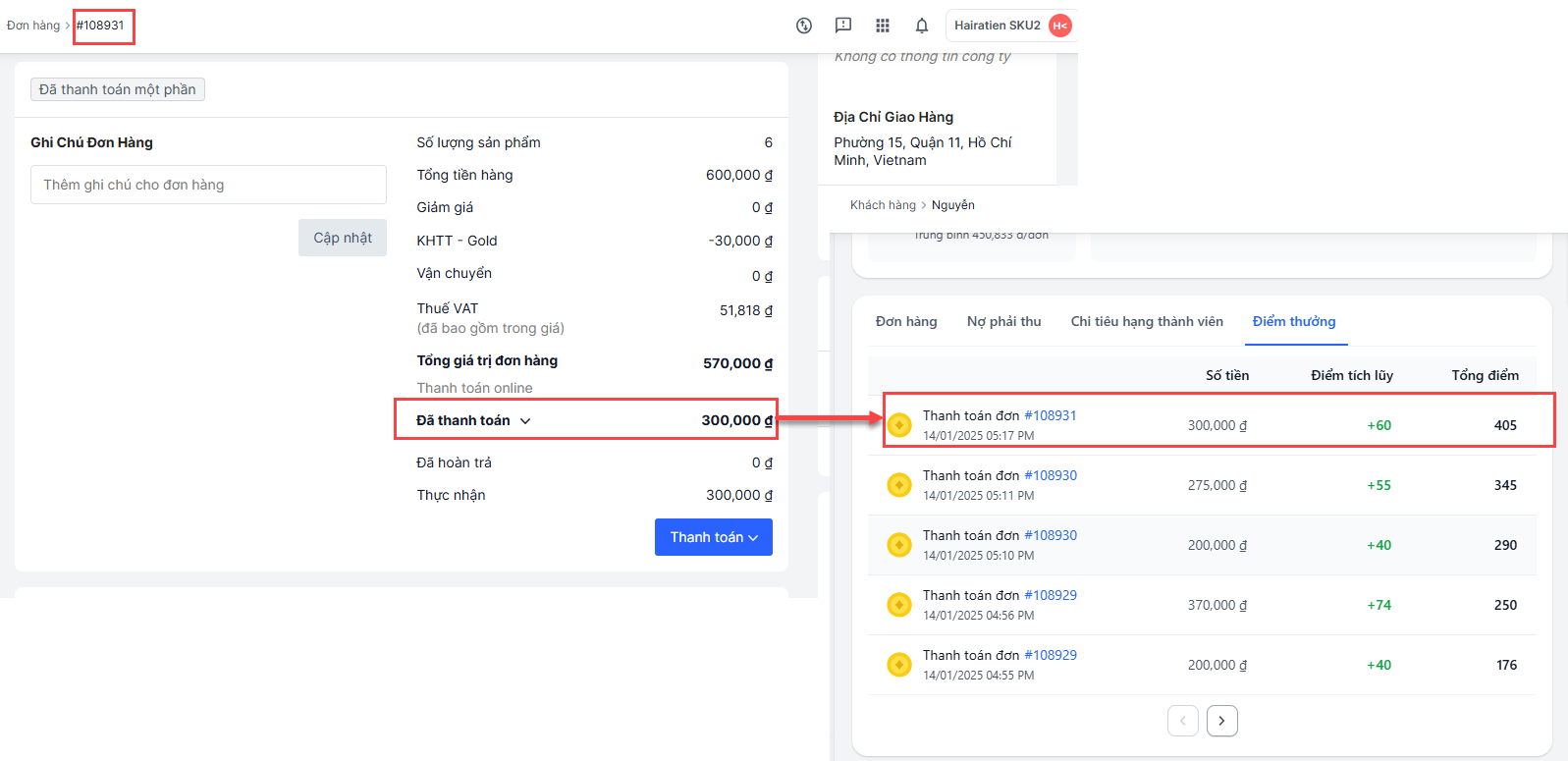Image resolution: width=1568 pixels, height=761 pixels.
Task: Switch to the Đơn hàng tab
Action: coord(906,321)
